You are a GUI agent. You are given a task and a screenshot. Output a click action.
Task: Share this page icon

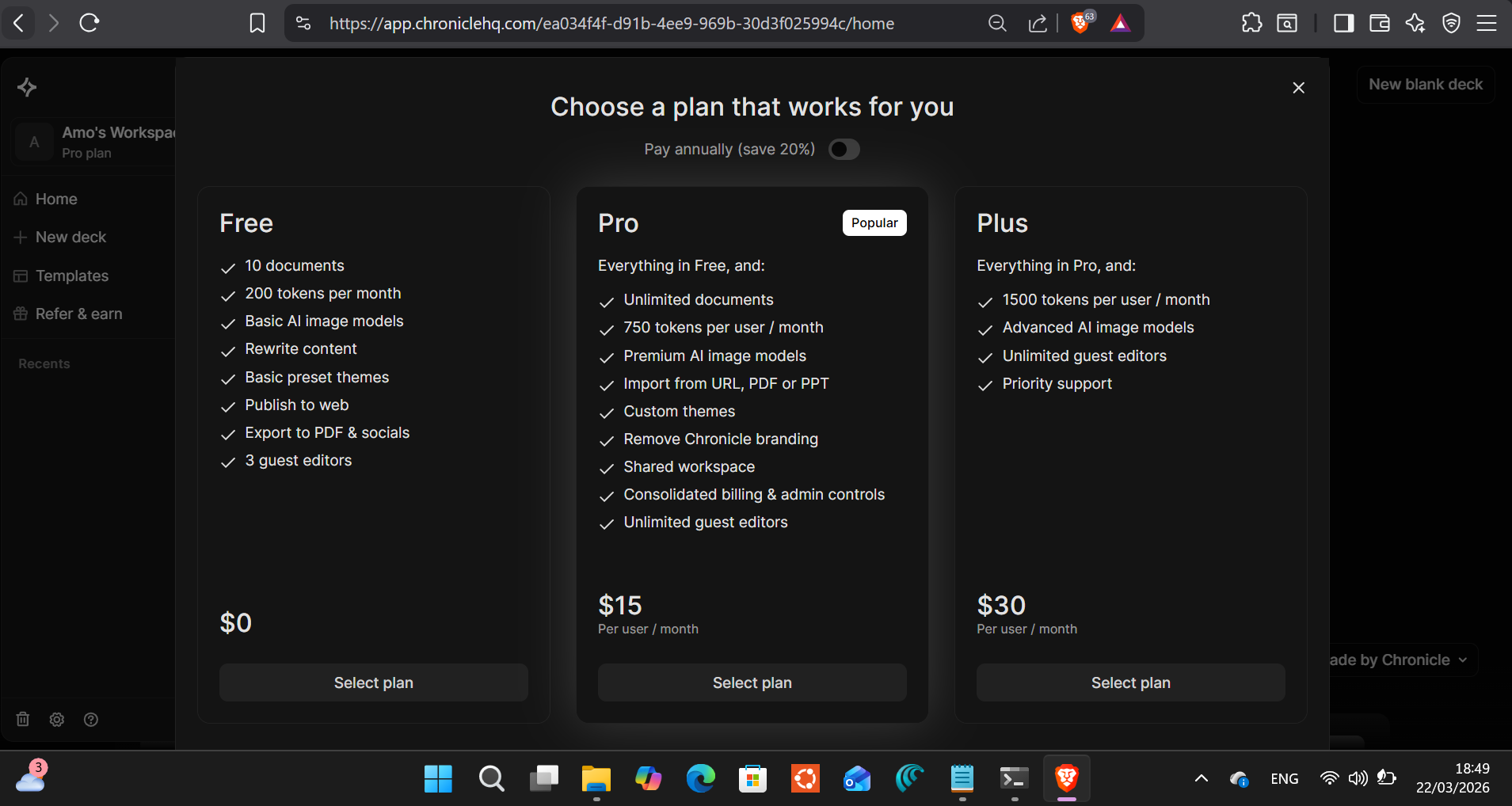pos(1038,23)
